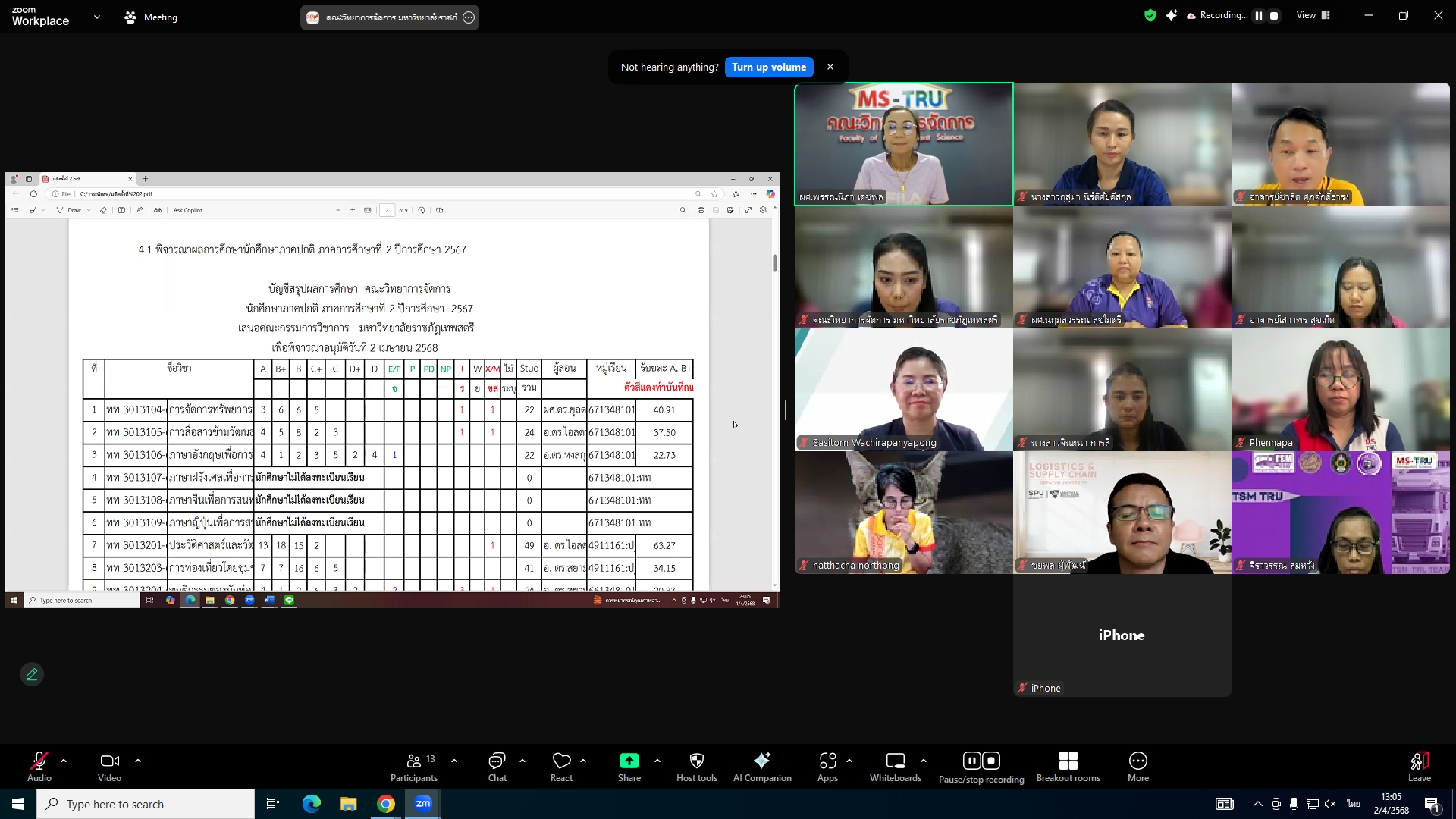This screenshot has height=819, width=1456.
Task: Expand audio options arrow
Action: click(x=64, y=761)
